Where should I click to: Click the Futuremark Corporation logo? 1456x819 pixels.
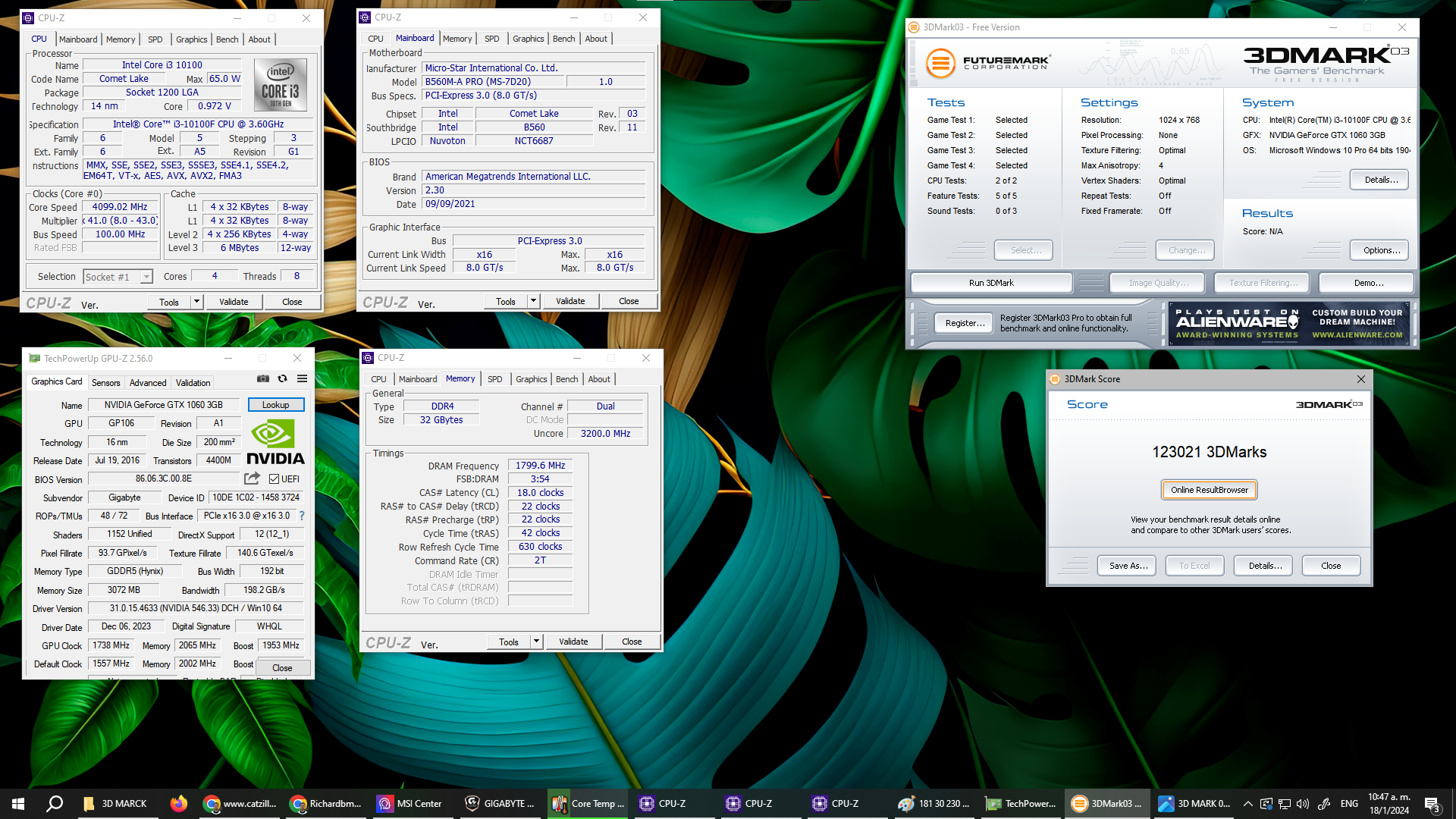tap(987, 63)
